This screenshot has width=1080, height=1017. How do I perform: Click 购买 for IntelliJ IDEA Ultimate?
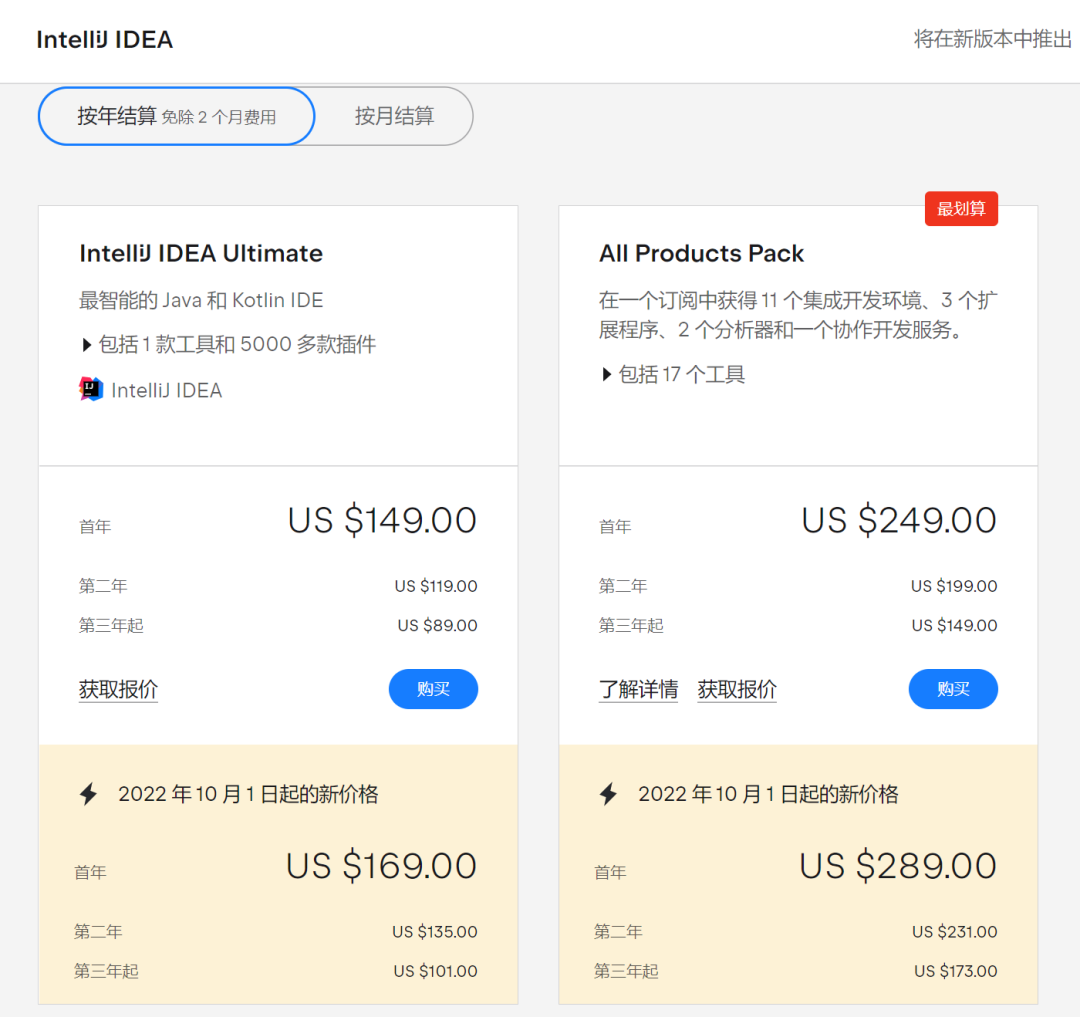point(433,689)
